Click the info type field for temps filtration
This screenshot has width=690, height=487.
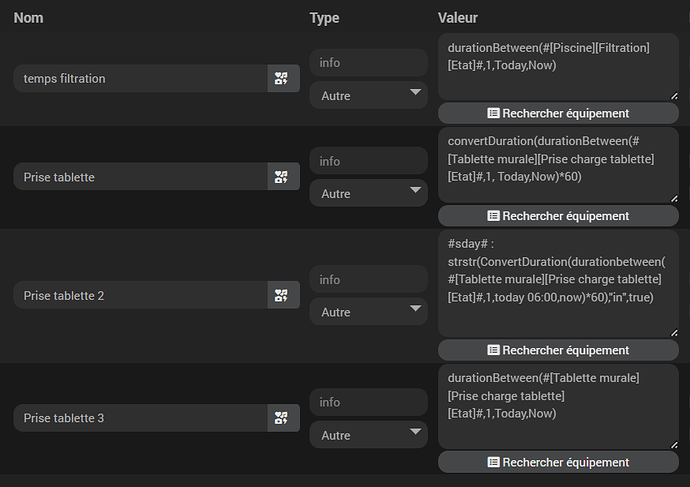(x=368, y=62)
